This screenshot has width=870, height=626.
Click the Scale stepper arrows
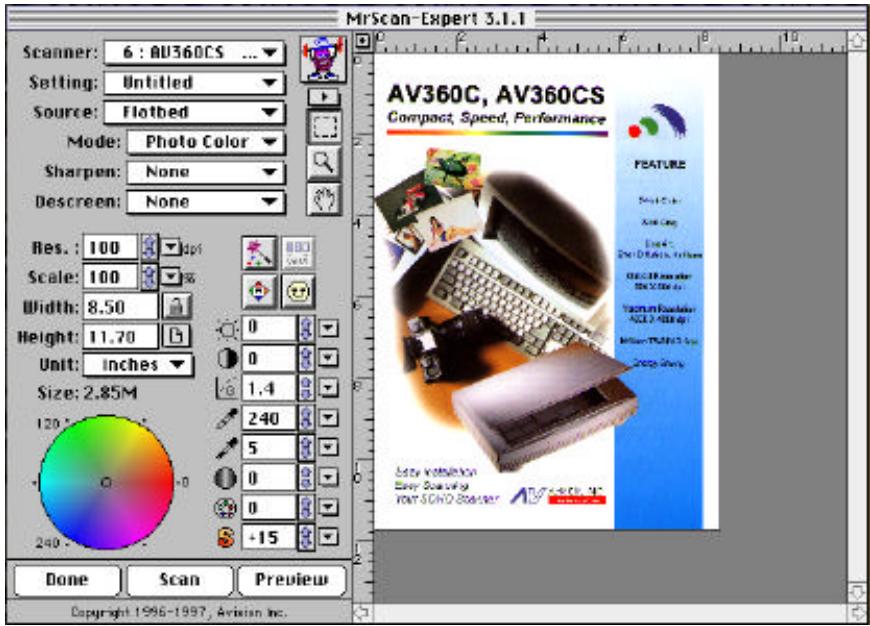click(149, 277)
